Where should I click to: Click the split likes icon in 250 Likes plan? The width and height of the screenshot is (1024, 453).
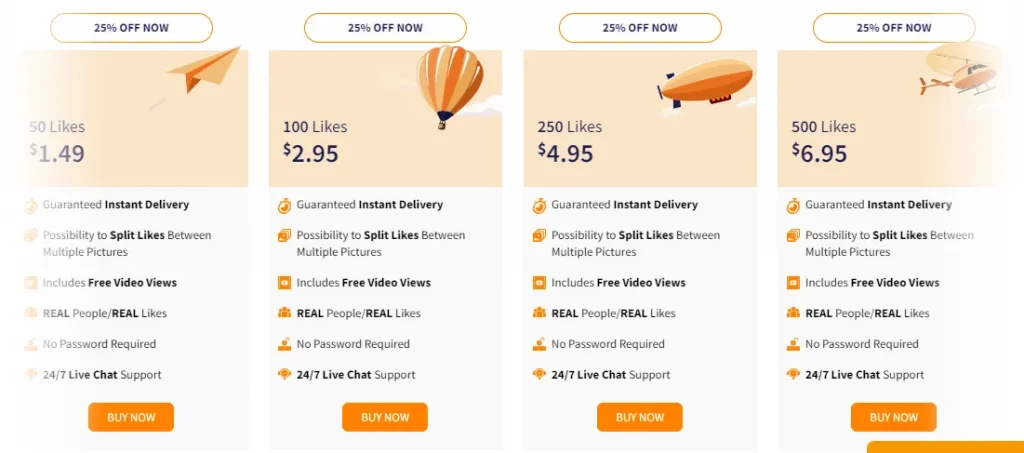(x=539, y=236)
